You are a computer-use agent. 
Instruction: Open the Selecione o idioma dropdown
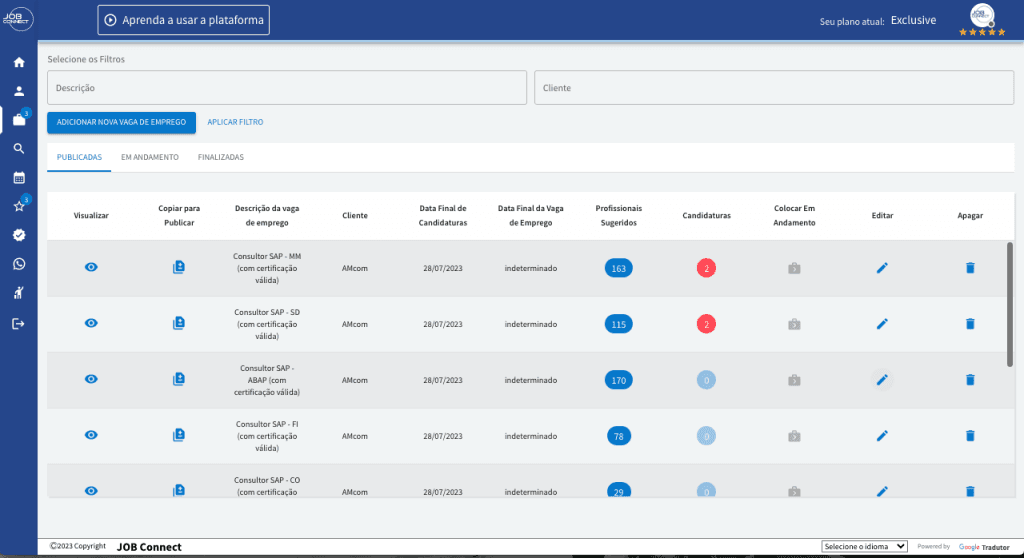[x=864, y=546]
